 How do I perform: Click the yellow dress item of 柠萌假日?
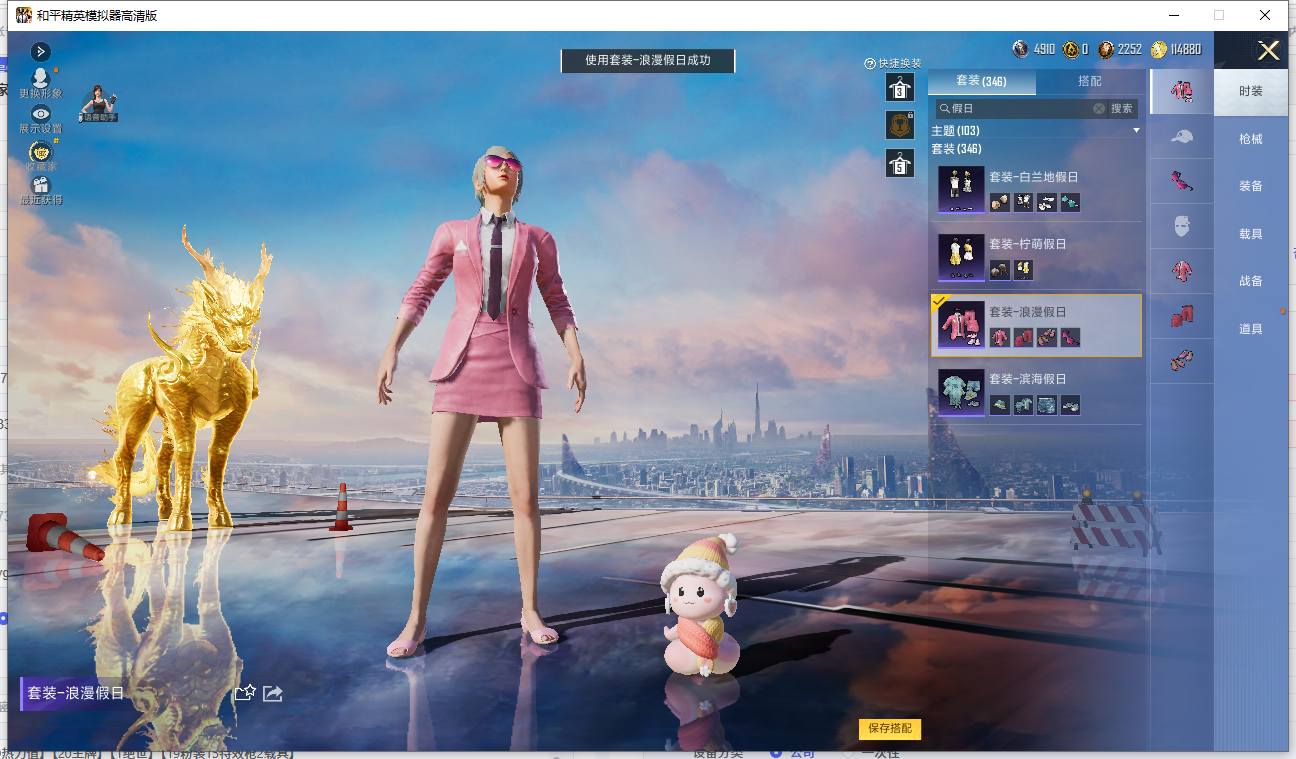point(1023,270)
